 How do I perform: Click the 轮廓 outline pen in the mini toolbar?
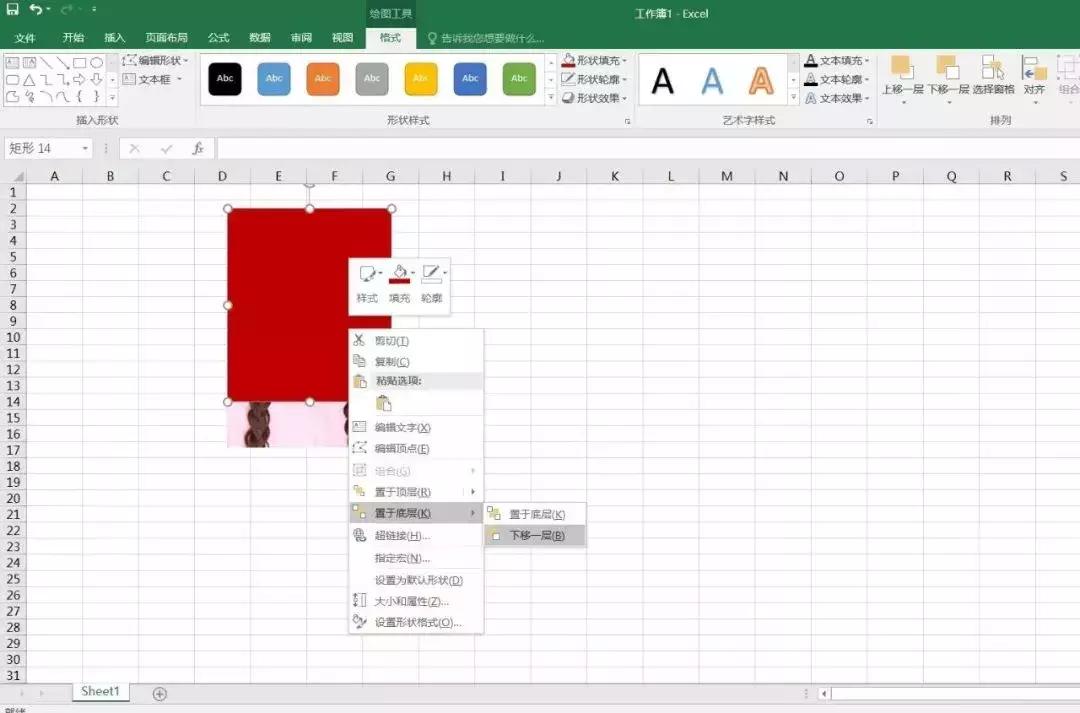pos(432,274)
